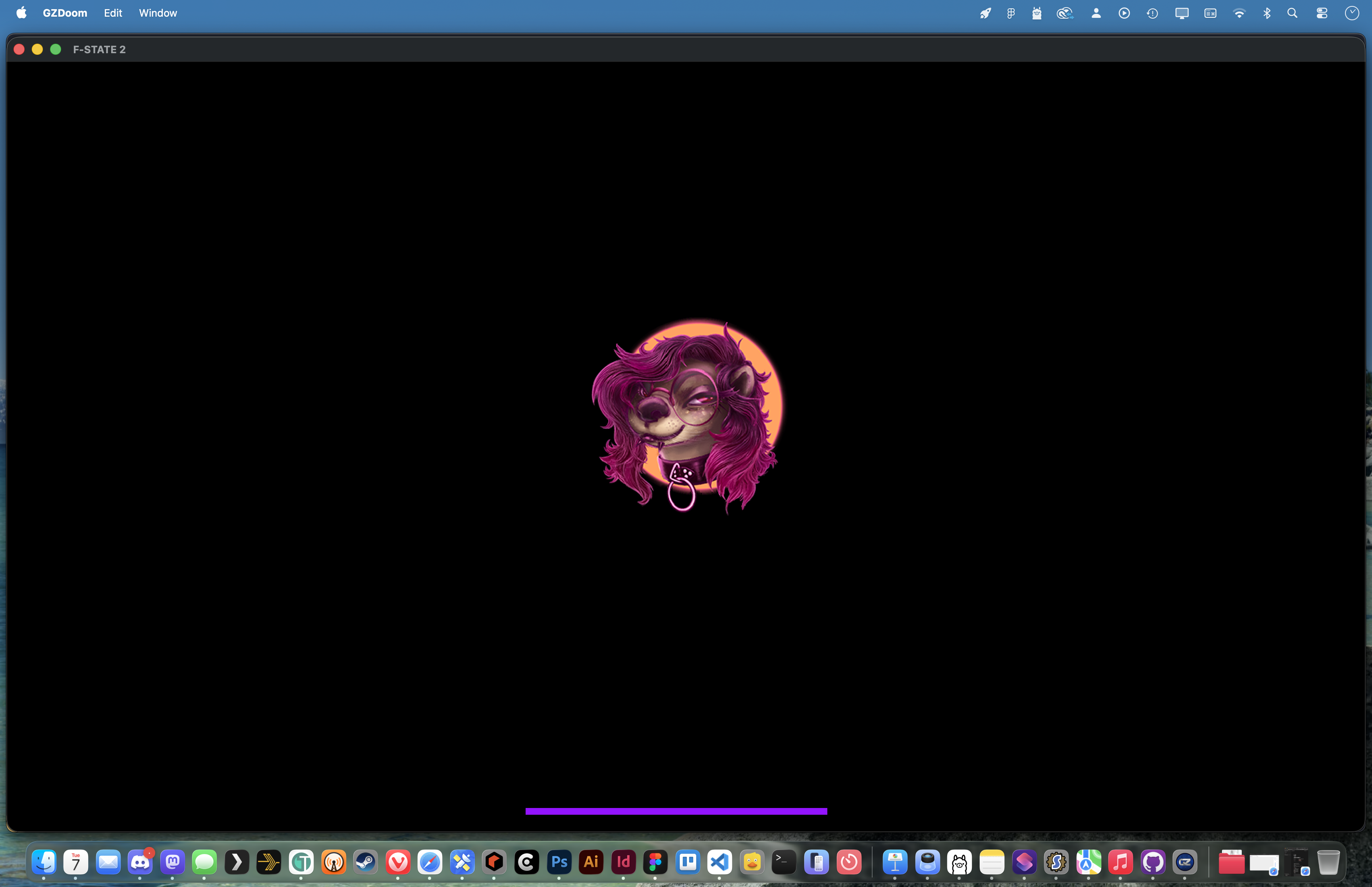The height and width of the screenshot is (887, 1372).
Task: Click the Bluetooth menu bar icon
Action: pos(1267,13)
